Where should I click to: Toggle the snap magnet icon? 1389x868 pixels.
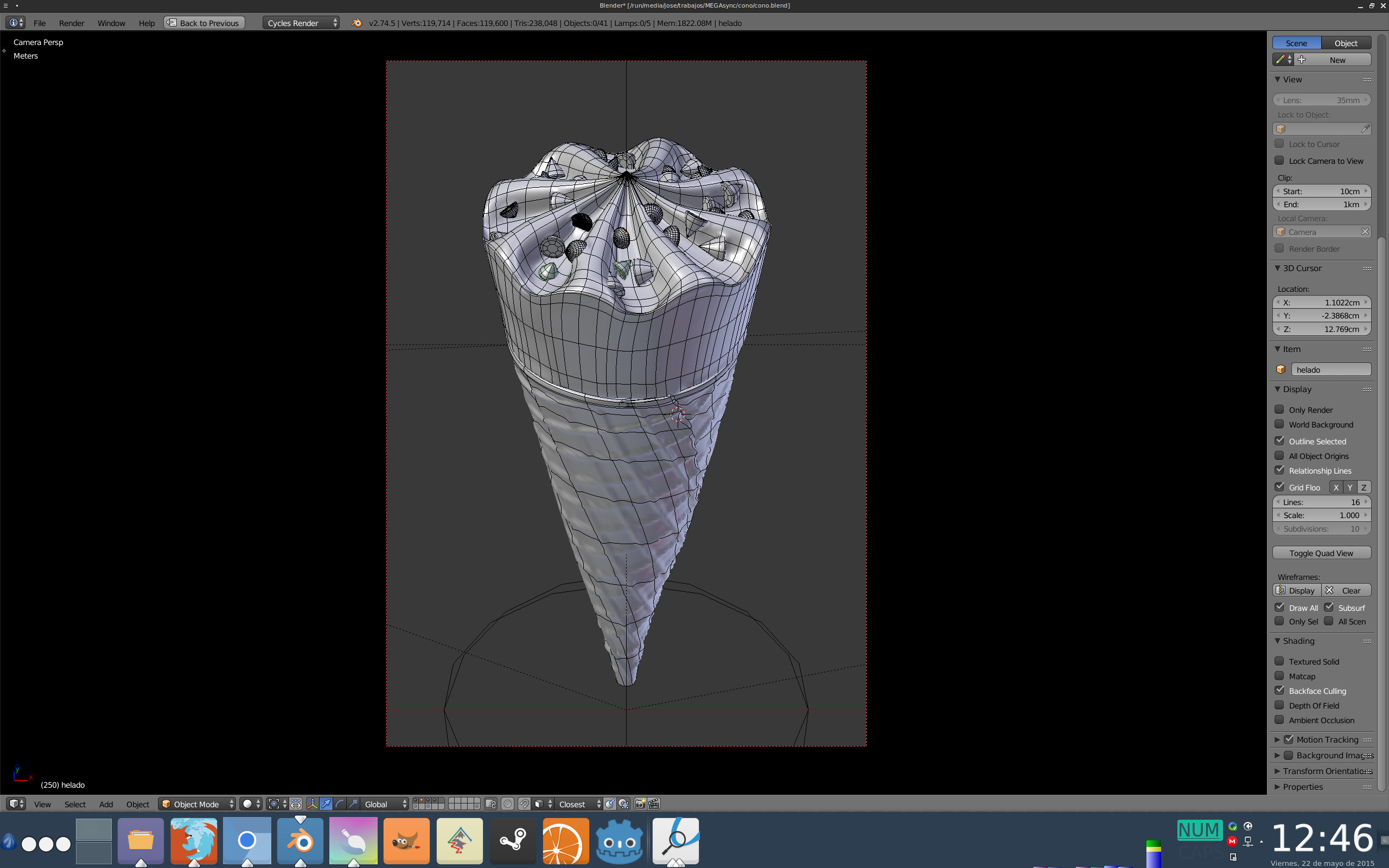524,803
